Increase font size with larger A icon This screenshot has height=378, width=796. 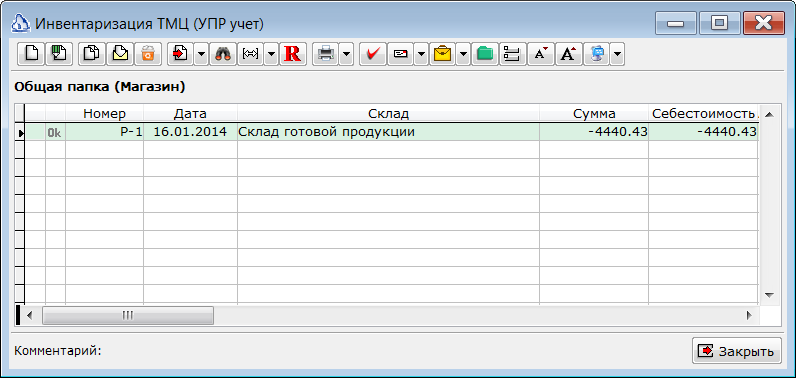[x=569, y=53]
